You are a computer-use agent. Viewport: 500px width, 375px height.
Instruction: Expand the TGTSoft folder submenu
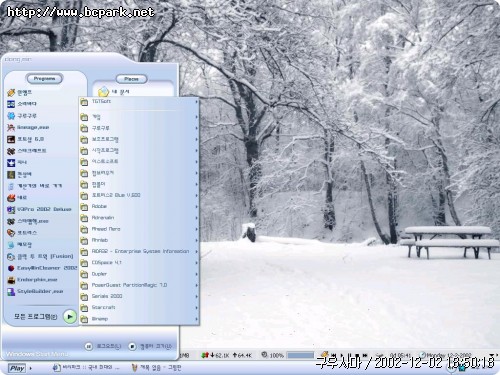tap(139, 102)
